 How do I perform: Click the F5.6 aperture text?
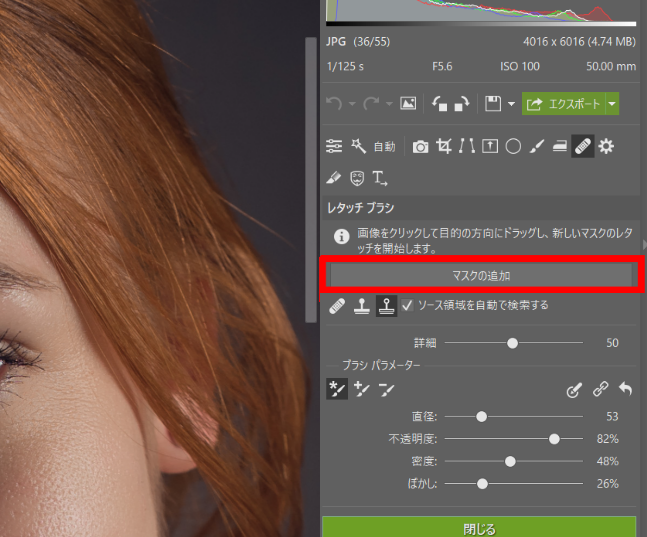pyautogui.click(x=442, y=66)
